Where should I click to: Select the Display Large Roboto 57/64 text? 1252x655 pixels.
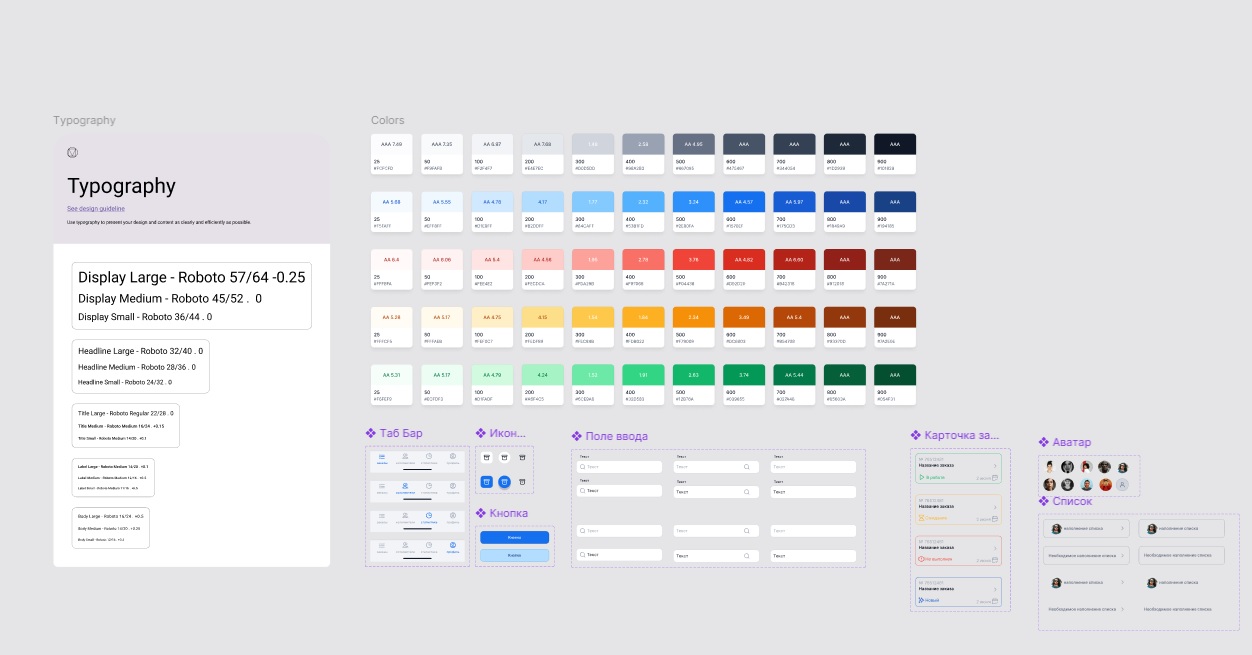[192, 278]
